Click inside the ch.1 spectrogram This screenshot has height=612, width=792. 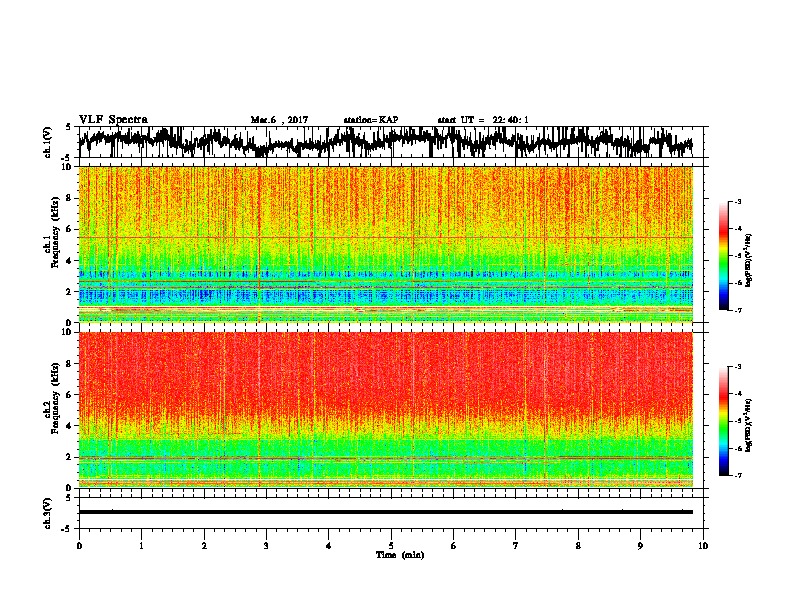[x=386, y=244]
